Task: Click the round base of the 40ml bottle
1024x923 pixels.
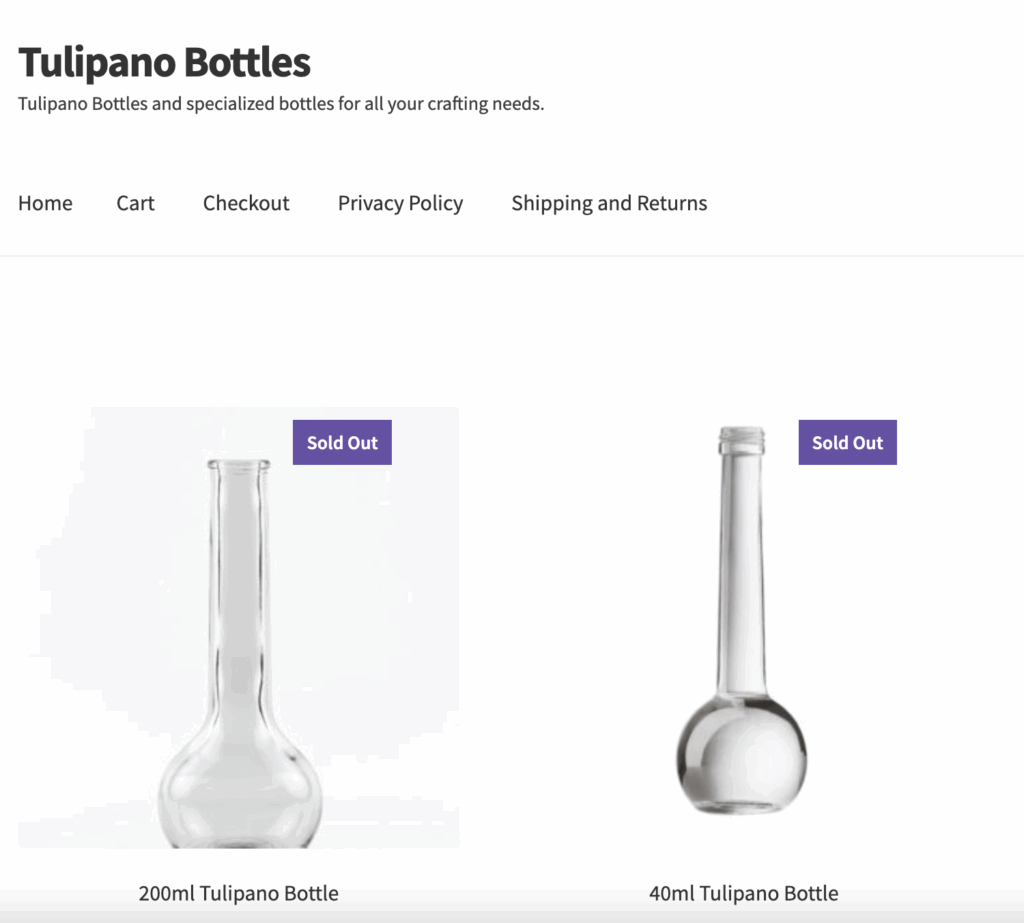Action: [741, 755]
